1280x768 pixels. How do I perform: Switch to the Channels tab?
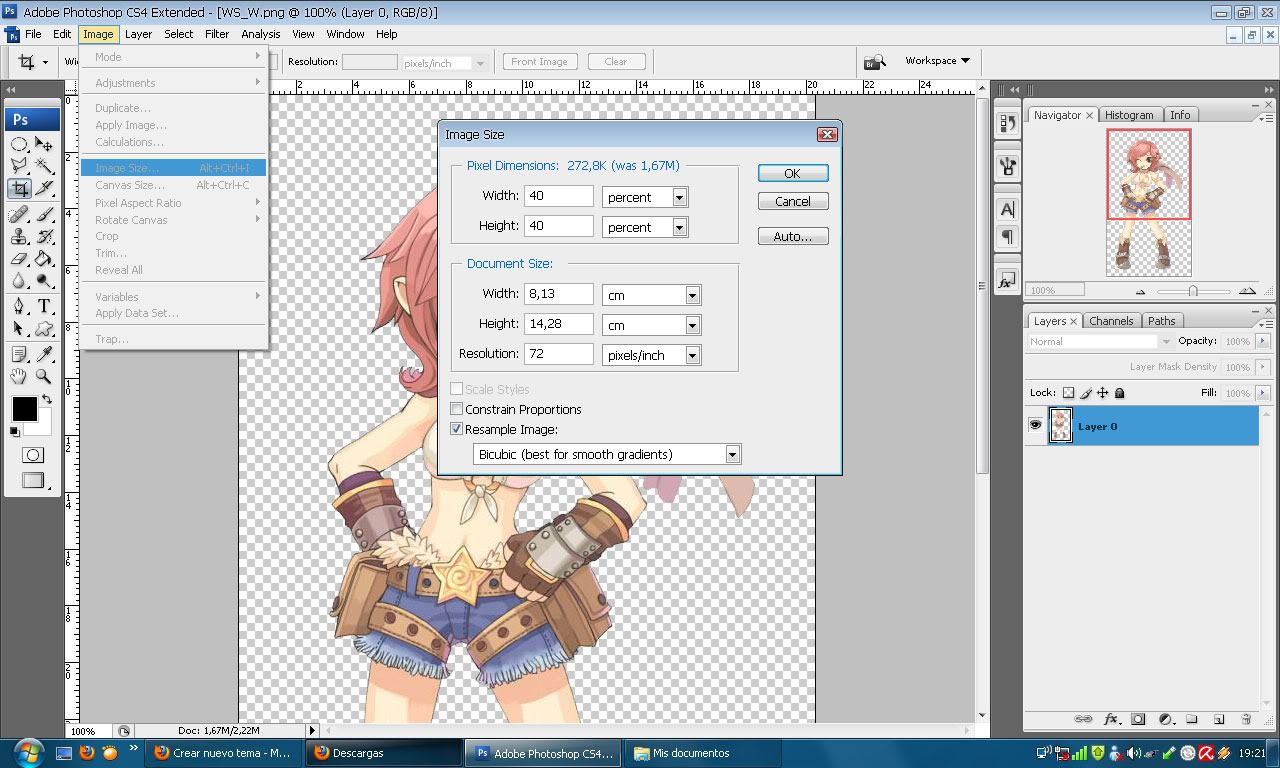click(x=1111, y=321)
